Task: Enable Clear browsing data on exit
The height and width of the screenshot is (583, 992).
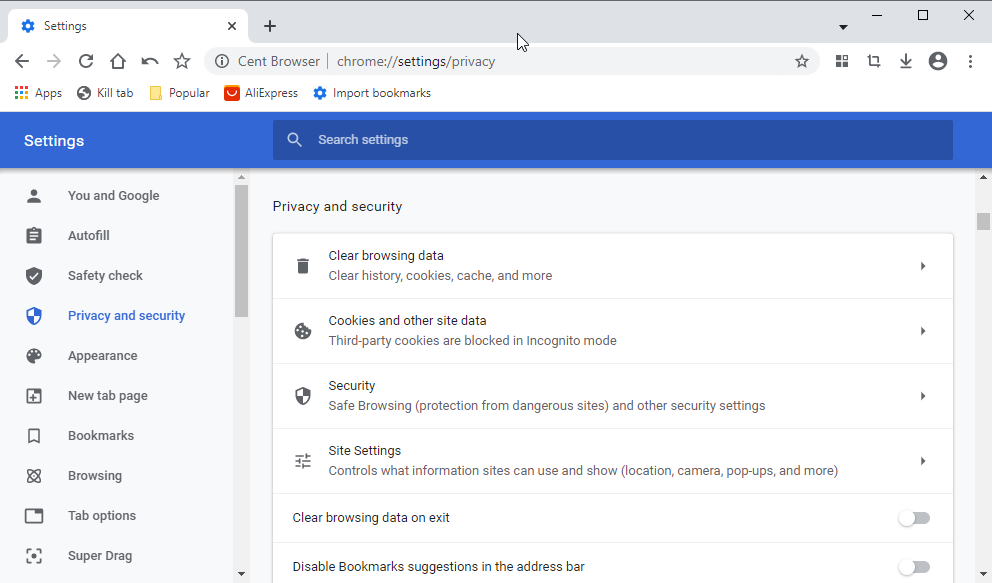Action: click(913, 518)
